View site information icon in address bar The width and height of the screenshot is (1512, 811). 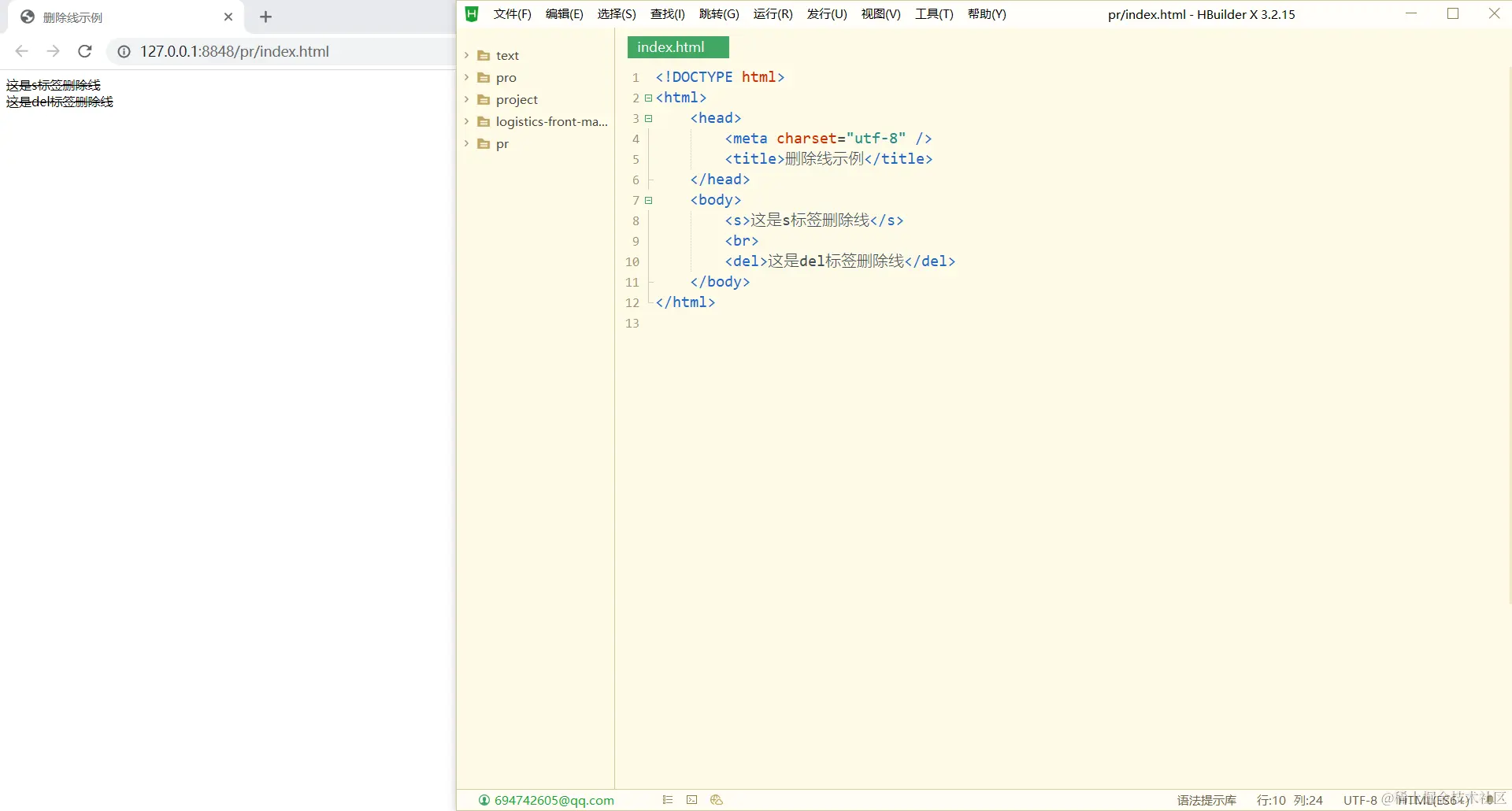coord(124,52)
